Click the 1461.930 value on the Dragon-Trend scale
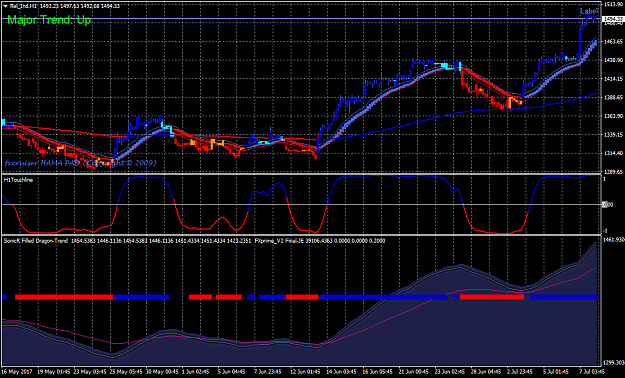This screenshot has width=625, height=378. [613, 240]
